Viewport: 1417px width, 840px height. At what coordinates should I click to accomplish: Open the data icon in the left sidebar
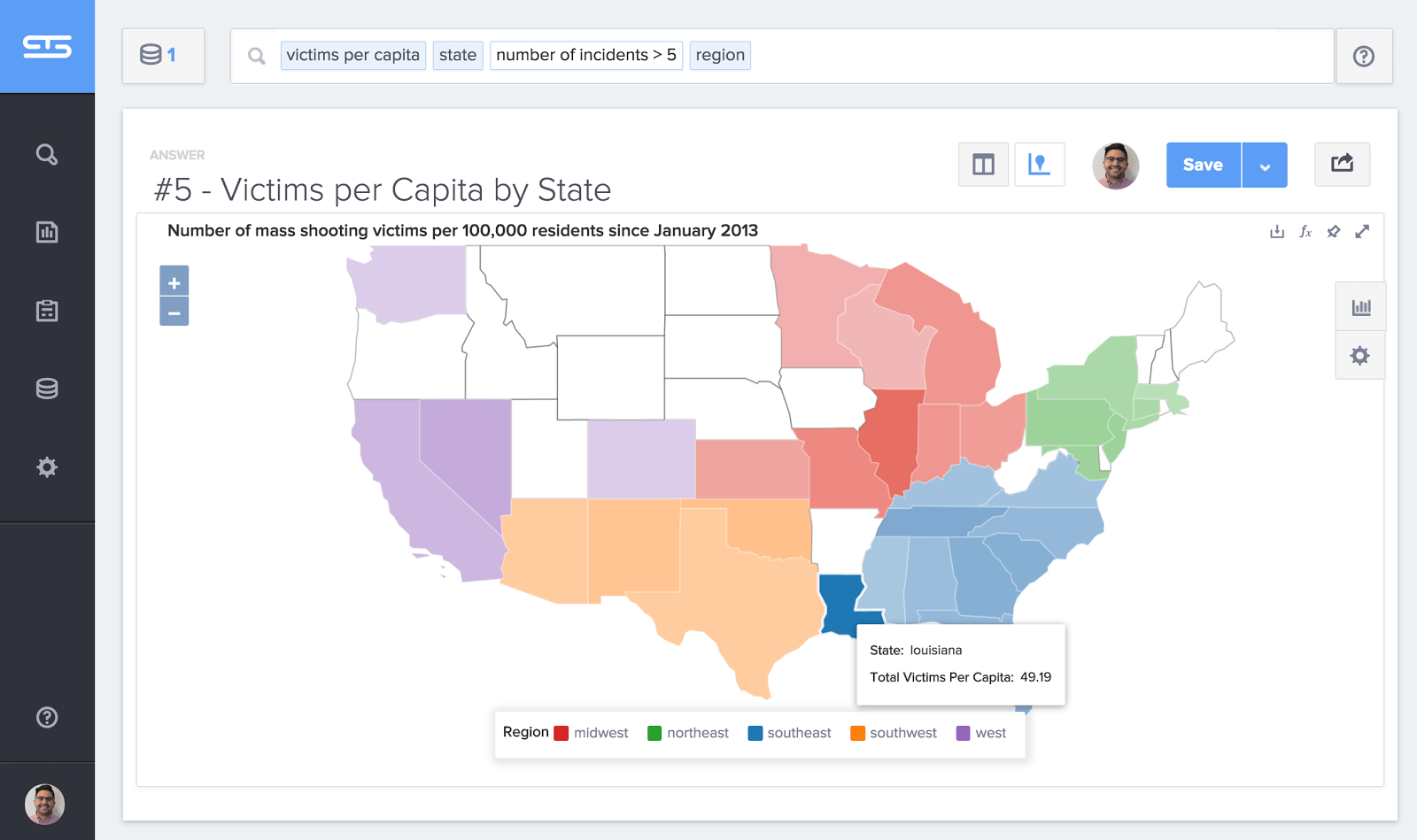coord(47,389)
